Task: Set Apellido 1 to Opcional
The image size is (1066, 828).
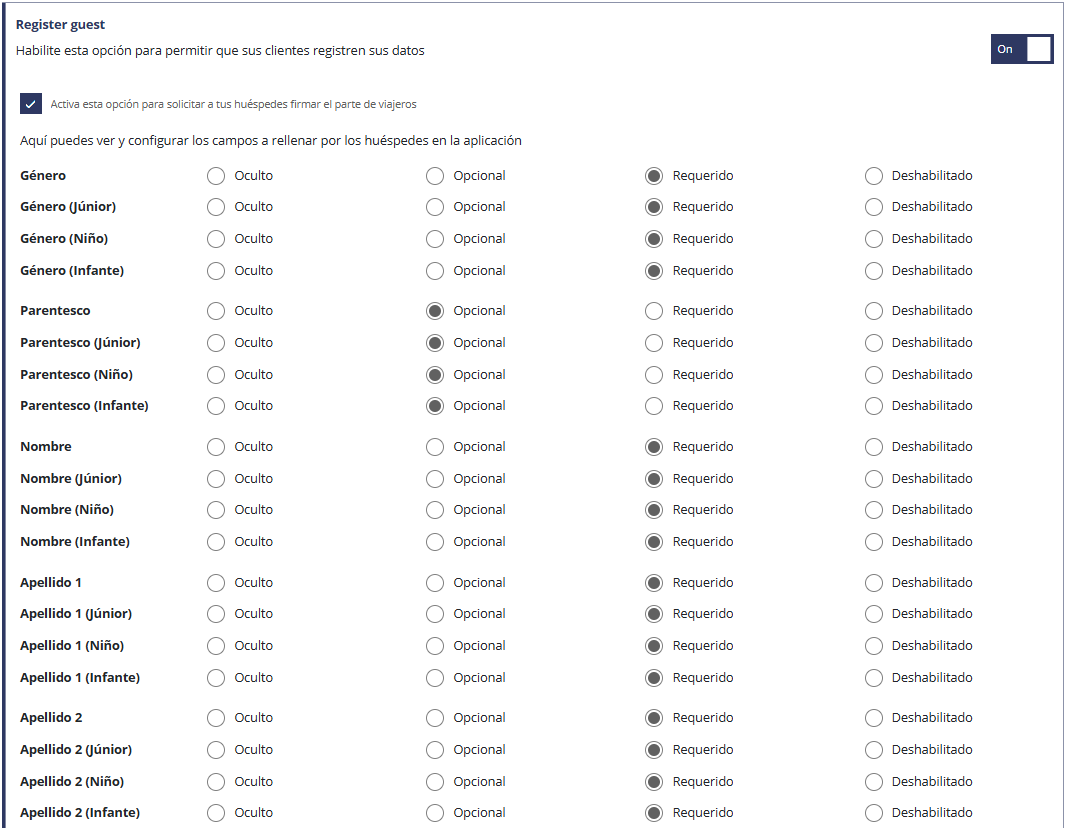Action: [x=435, y=583]
